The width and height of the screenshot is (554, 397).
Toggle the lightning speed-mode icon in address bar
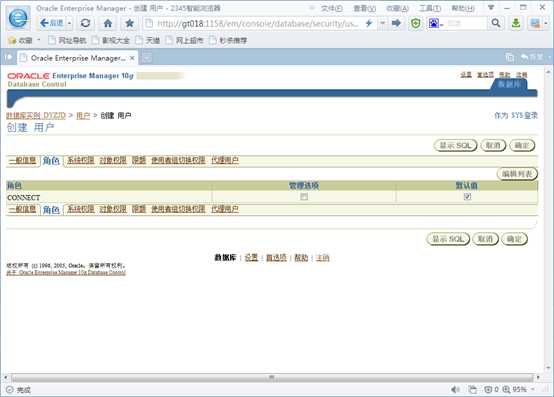pyautogui.click(x=369, y=23)
